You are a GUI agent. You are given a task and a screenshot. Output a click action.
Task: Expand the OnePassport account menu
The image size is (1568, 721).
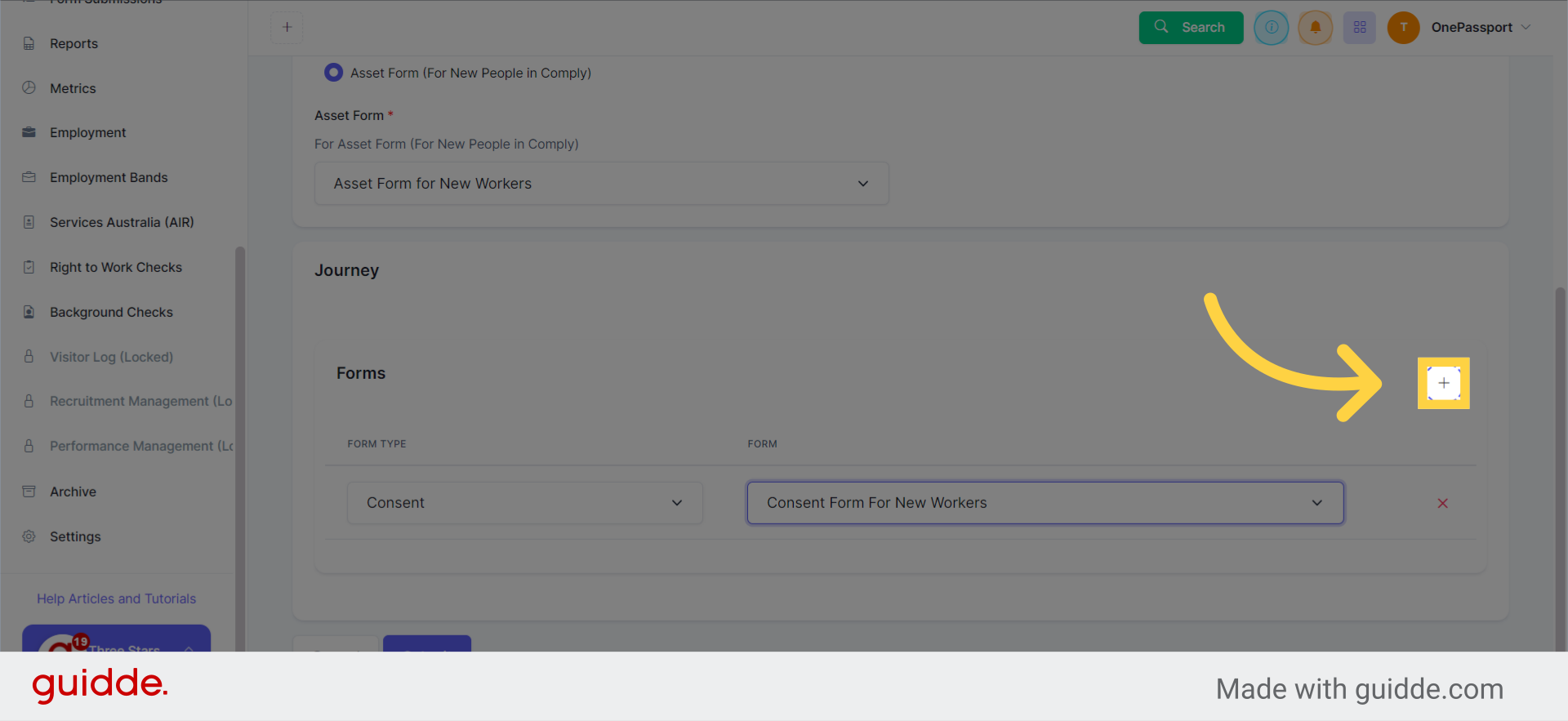tap(1481, 28)
